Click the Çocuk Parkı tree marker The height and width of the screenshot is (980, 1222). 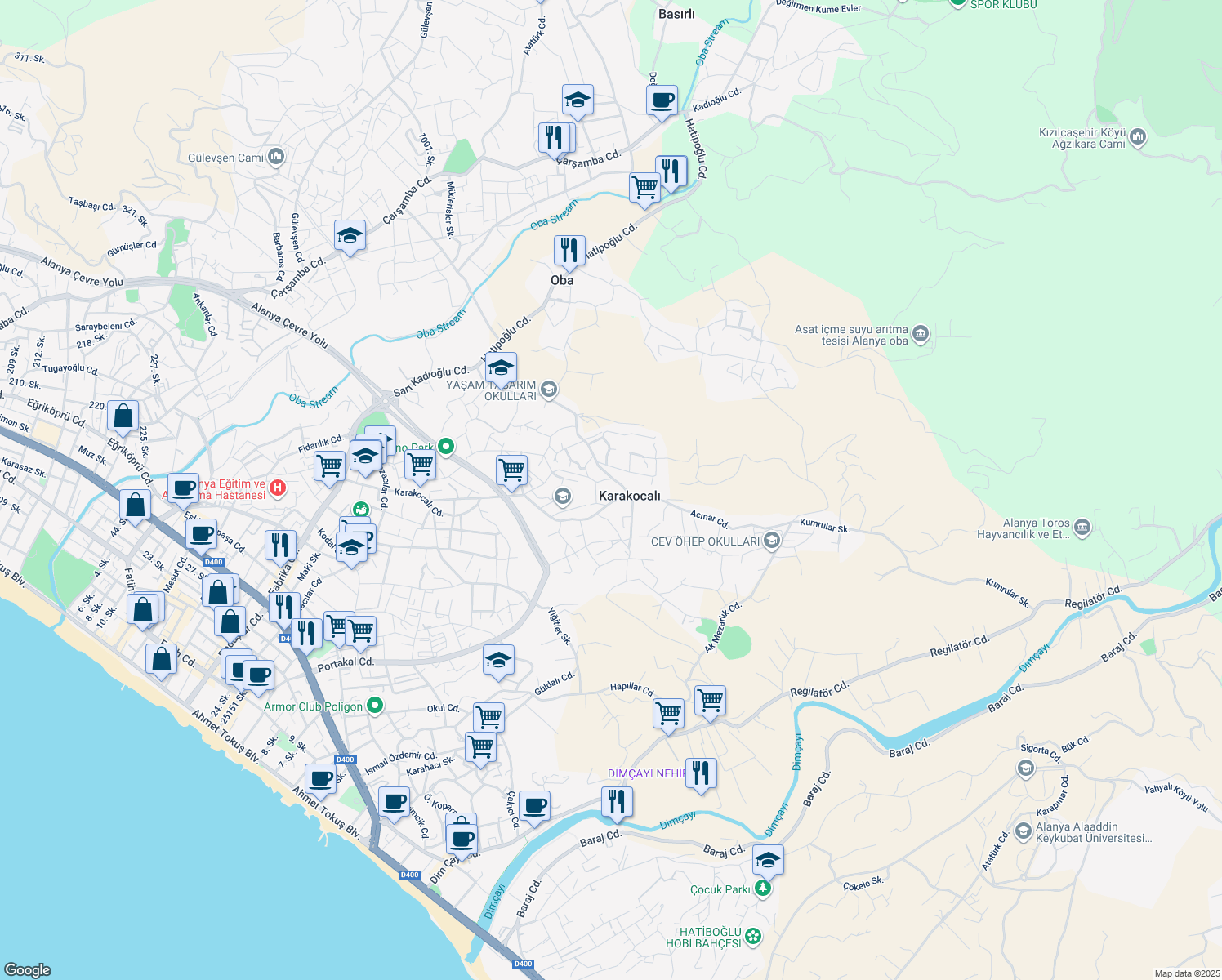click(x=763, y=887)
